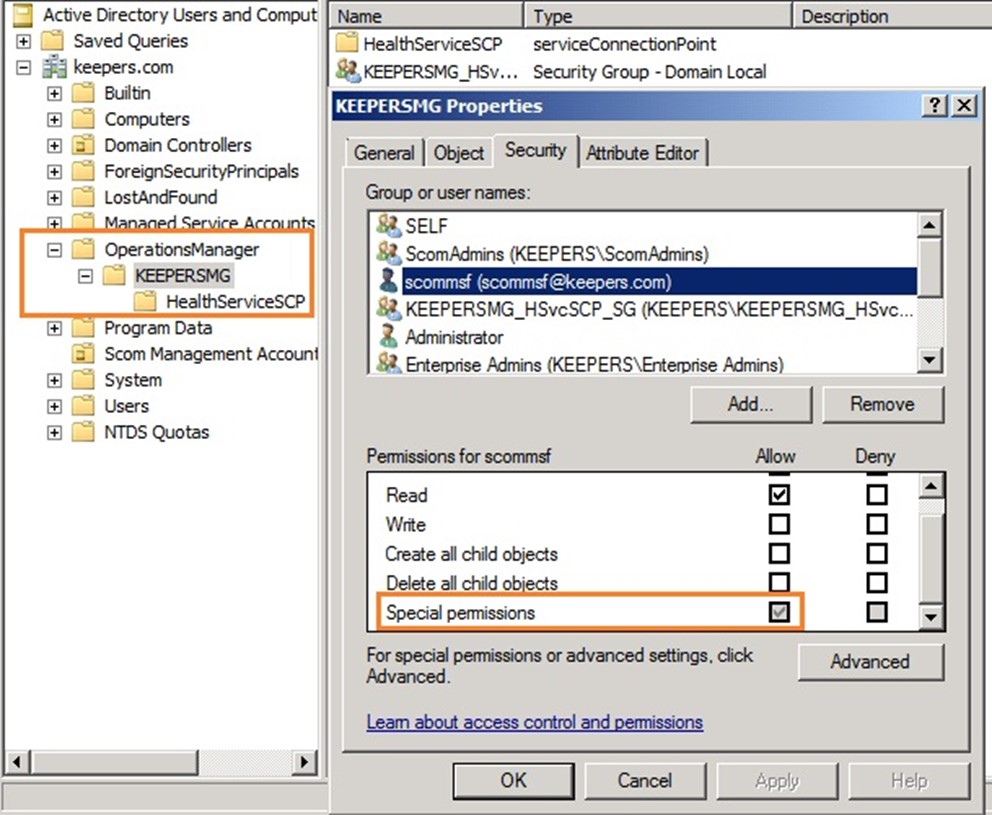Remove the selected scommsf entry
The image size is (992, 815).
tap(883, 404)
